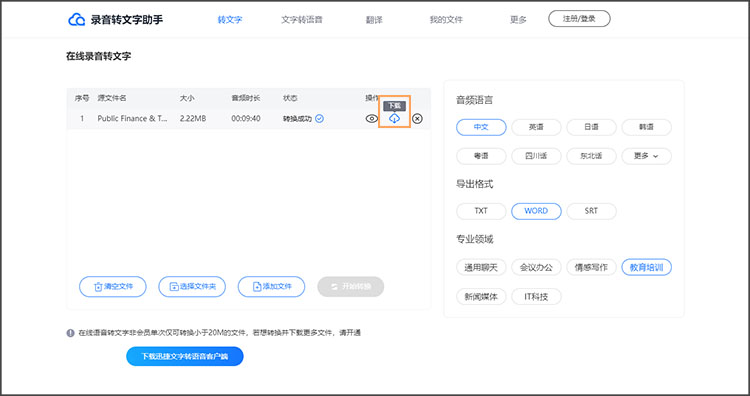Select 教育培训 professional field
This screenshot has width=750, height=396.
click(x=646, y=267)
